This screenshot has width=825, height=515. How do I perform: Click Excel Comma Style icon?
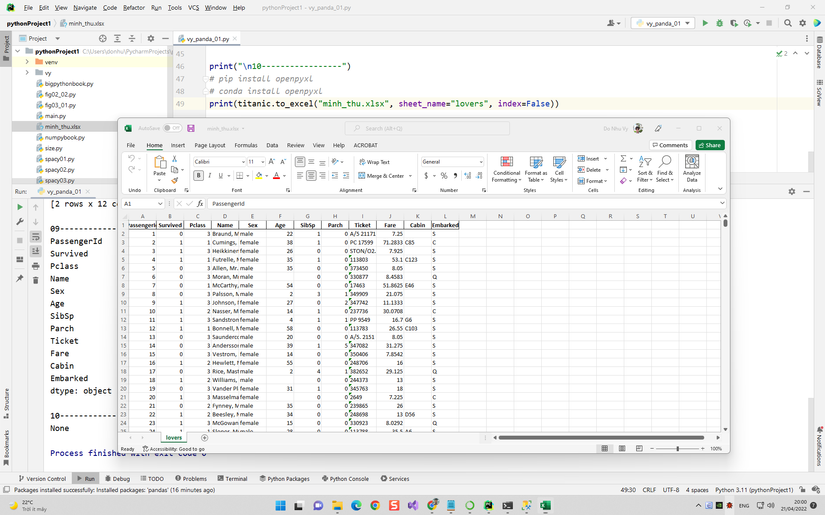[x=455, y=176]
